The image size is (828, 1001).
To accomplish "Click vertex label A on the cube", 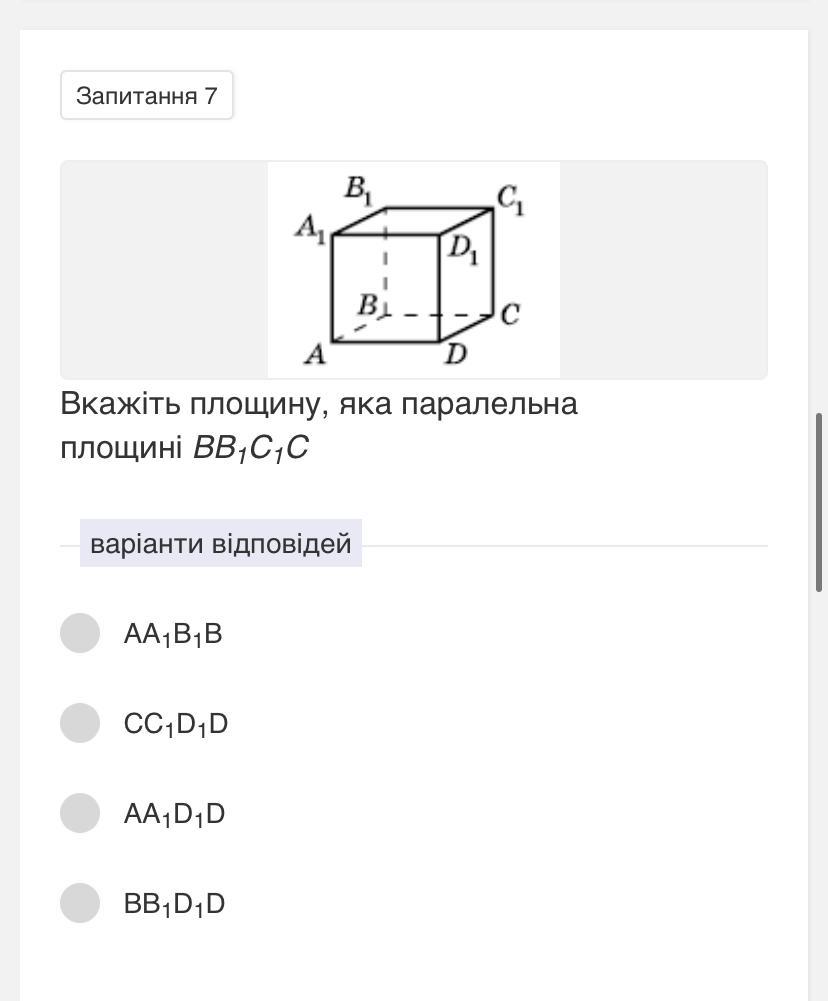I will tap(314, 354).
